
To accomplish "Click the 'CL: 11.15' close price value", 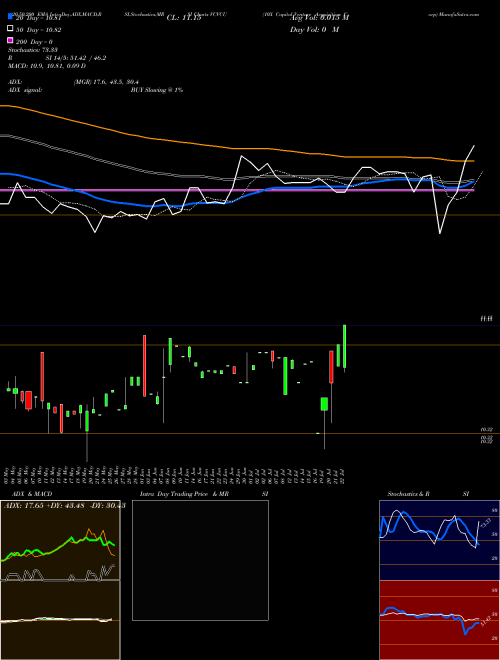I will tap(184, 18).
